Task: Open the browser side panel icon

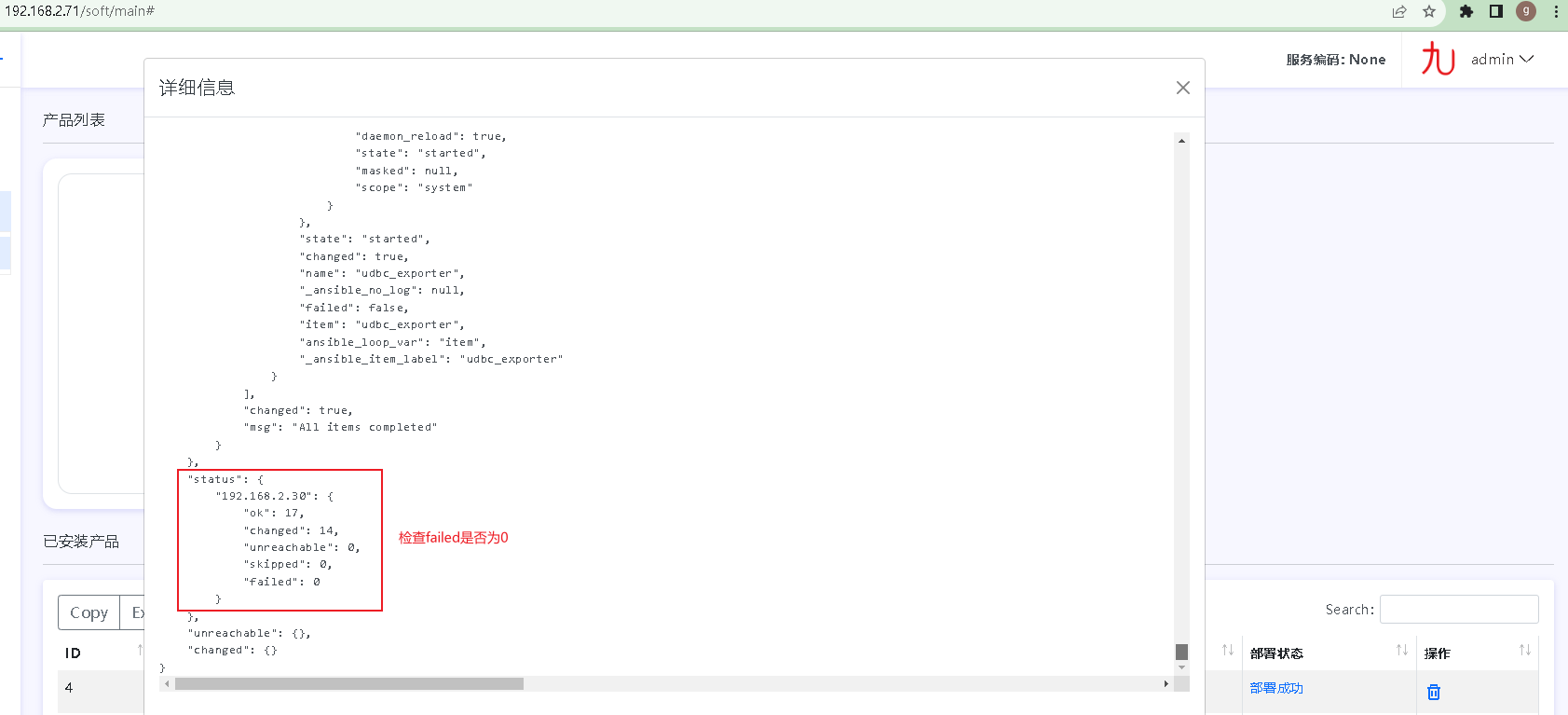Action: 1495,11
